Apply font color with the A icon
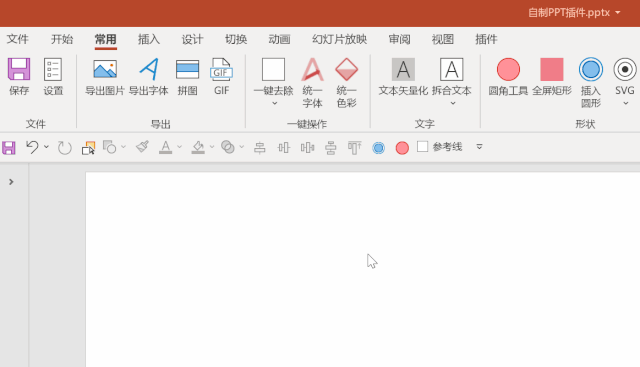This screenshot has width=640, height=367. [x=165, y=147]
